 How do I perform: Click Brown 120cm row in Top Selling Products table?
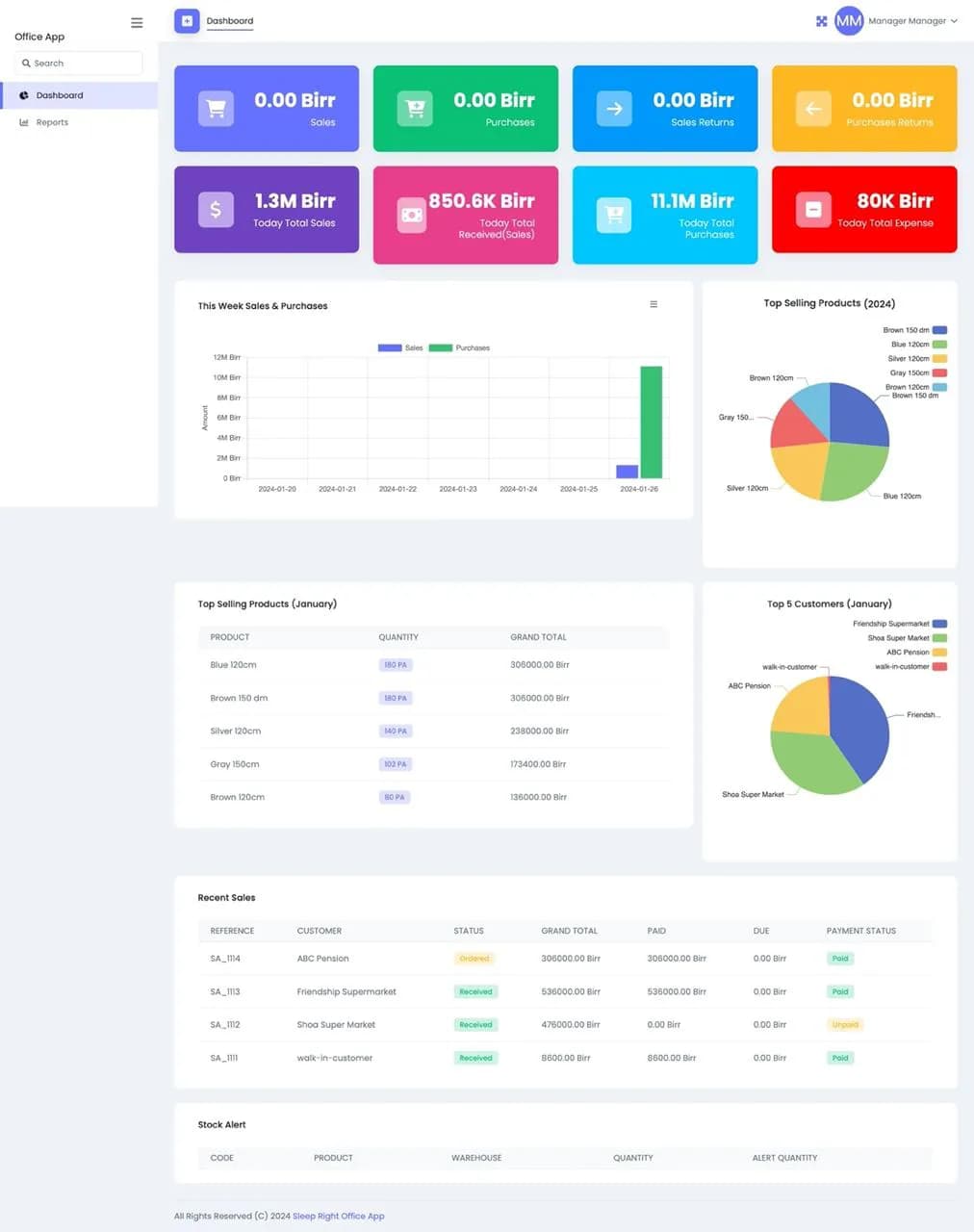tap(433, 797)
